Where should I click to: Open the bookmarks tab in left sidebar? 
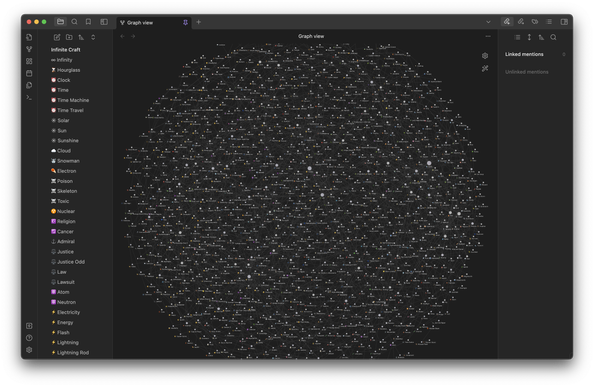88,22
